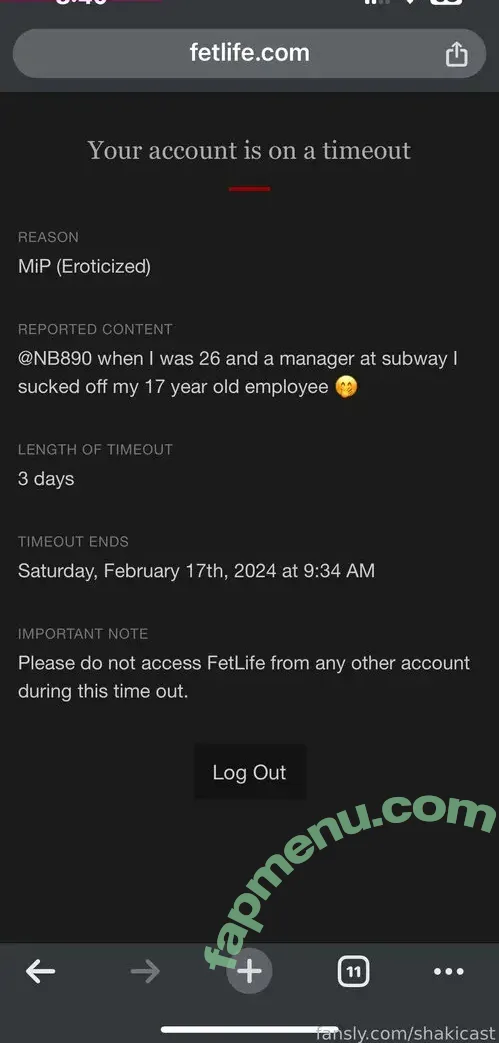The width and height of the screenshot is (499, 1043).
Task: Tap the home indicator bar at bottom
Action: click(x=250, y=1030)
